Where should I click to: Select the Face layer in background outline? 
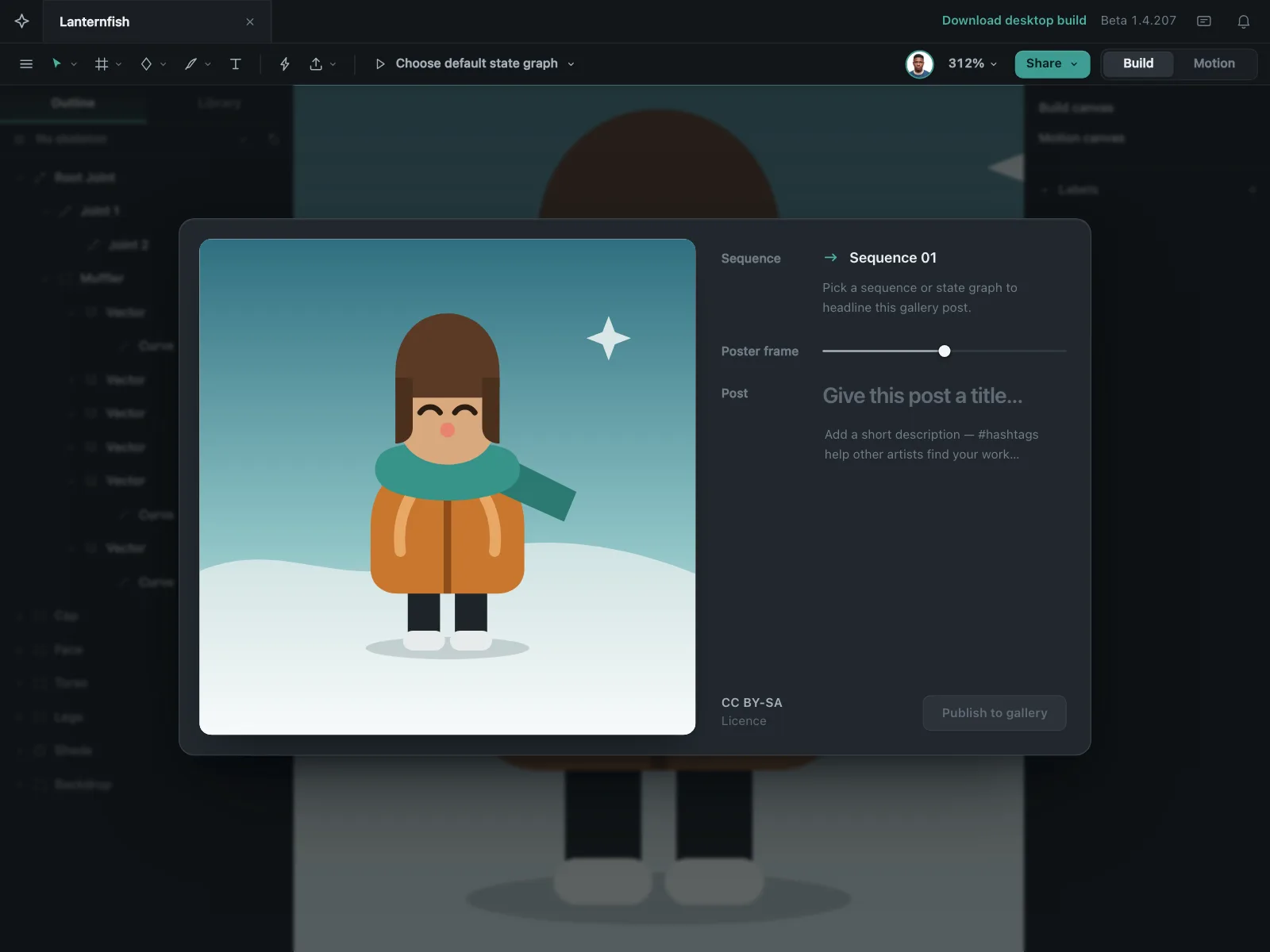(68, 650)
